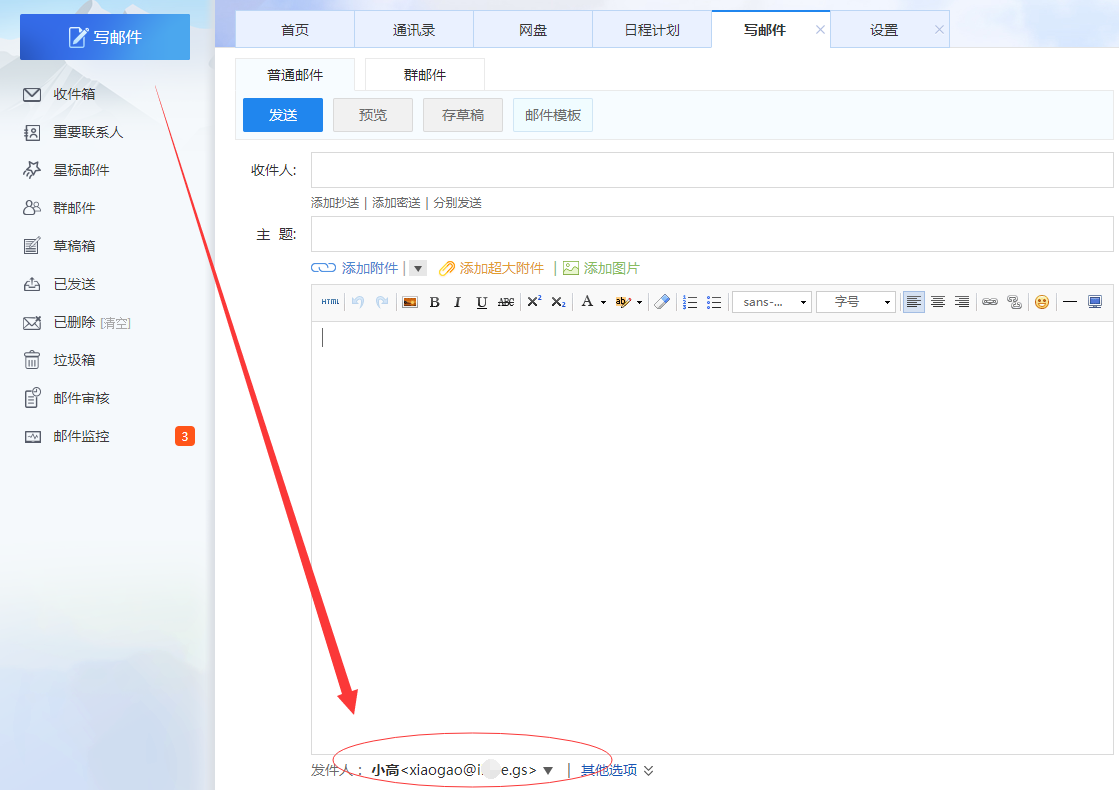Image resolution: width=1119 pixels, height=790 pixels.
Task: Toggle italic text formatting
Action: coord(457,302)
